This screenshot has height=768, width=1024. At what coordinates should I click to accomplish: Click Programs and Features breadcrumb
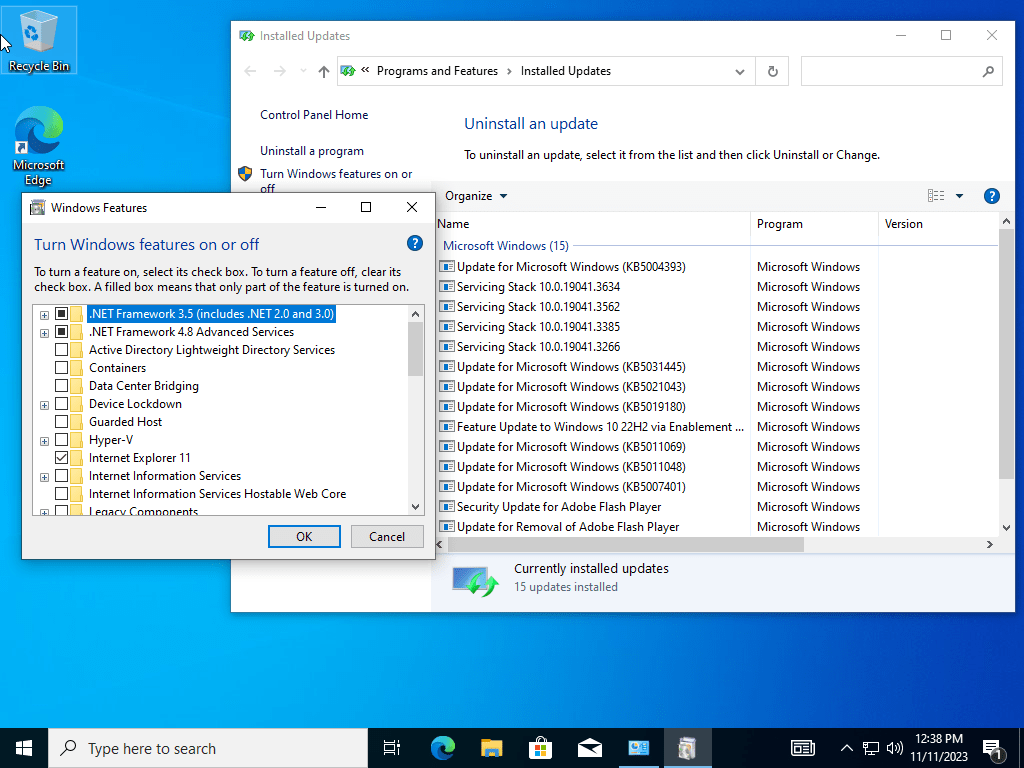pyautogui.click(x=437, y=71)
